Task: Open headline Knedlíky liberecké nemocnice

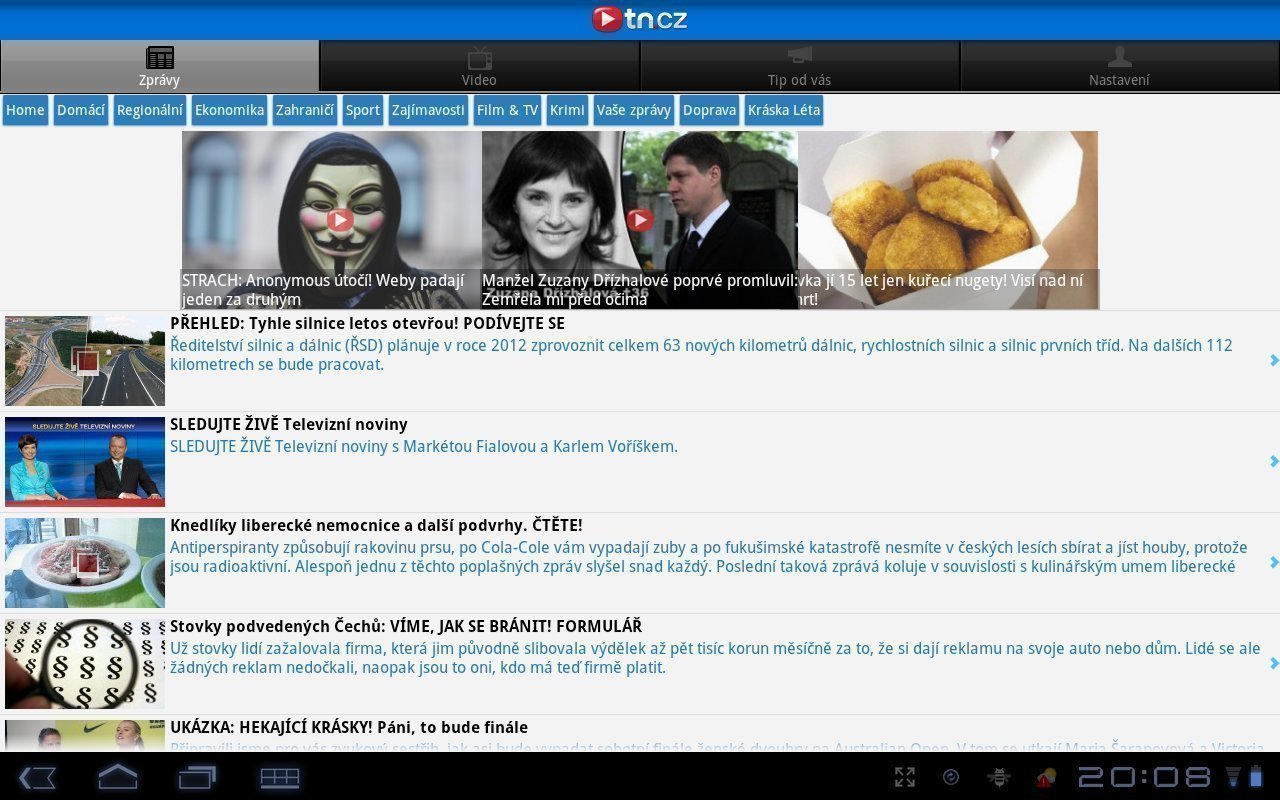Action: [376, 525]
